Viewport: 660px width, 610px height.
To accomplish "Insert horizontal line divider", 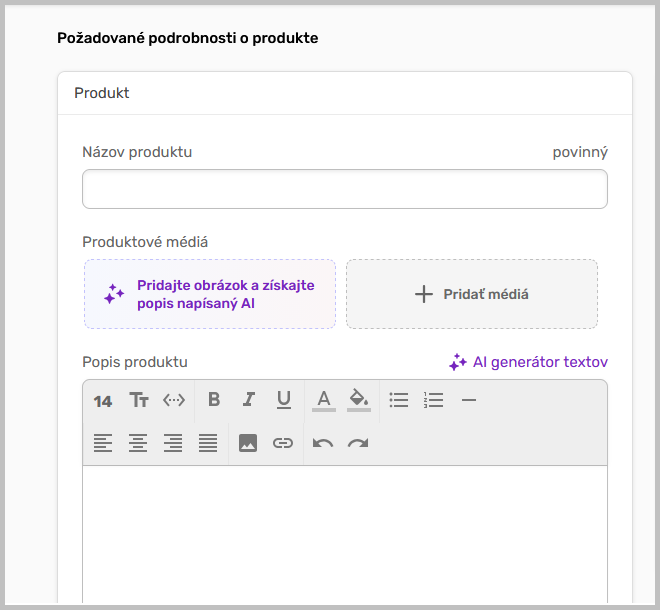I will 469,400.
